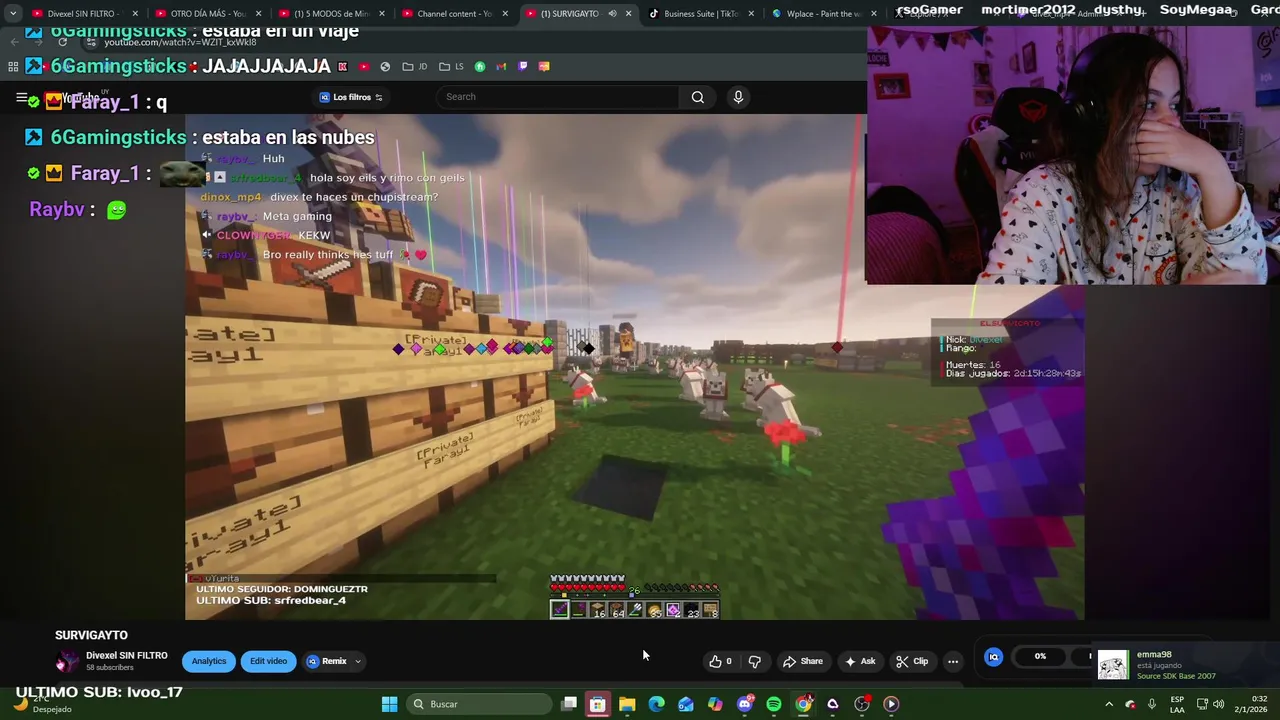Open the Divexel SIN FILTRO channel name

click(127, 656)
